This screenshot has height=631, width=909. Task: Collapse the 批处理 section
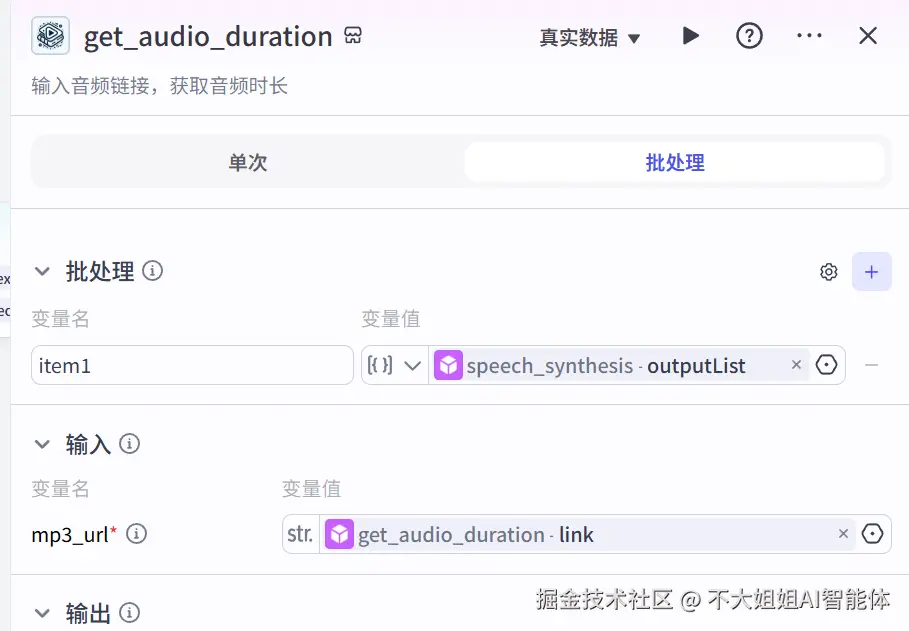tap(43, 271)
